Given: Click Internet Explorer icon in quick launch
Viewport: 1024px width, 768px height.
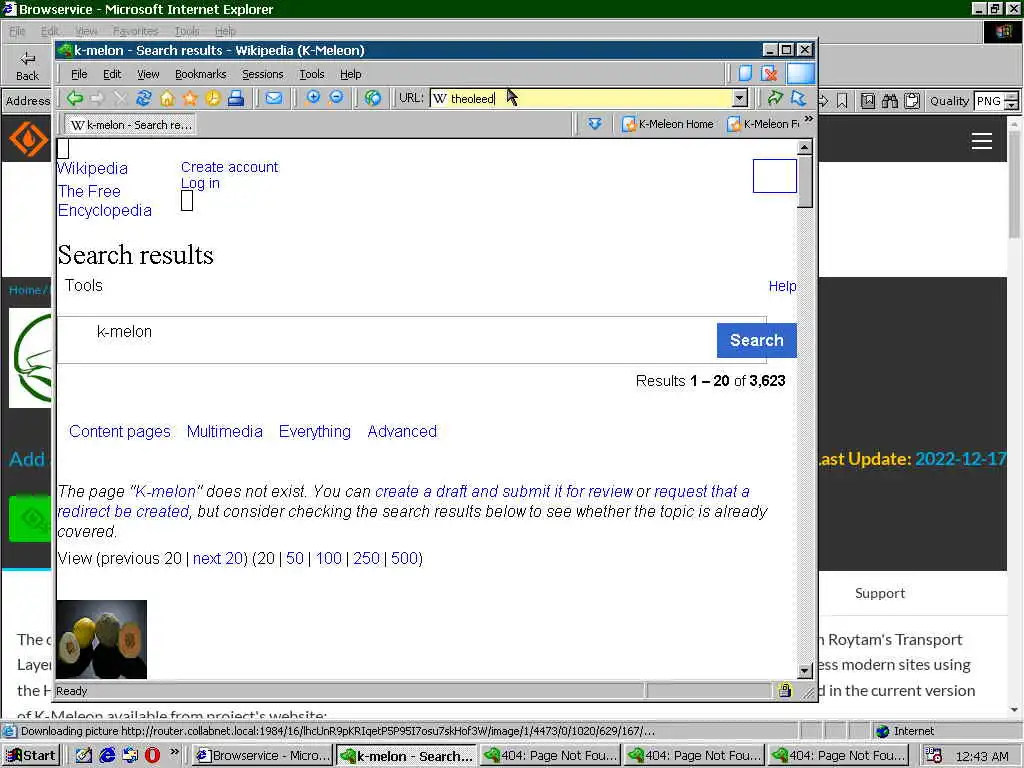Looking at the screenshot, I should coord(107,755).
